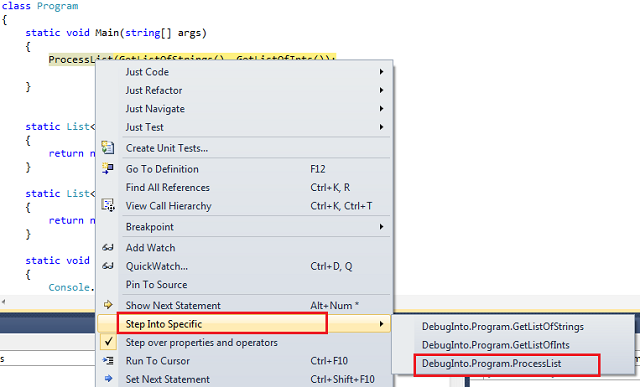This screenshot has width=640, height=387.
Task: Select DebugInto.Program.GetListOfInts option
Action: coord(496,345)
